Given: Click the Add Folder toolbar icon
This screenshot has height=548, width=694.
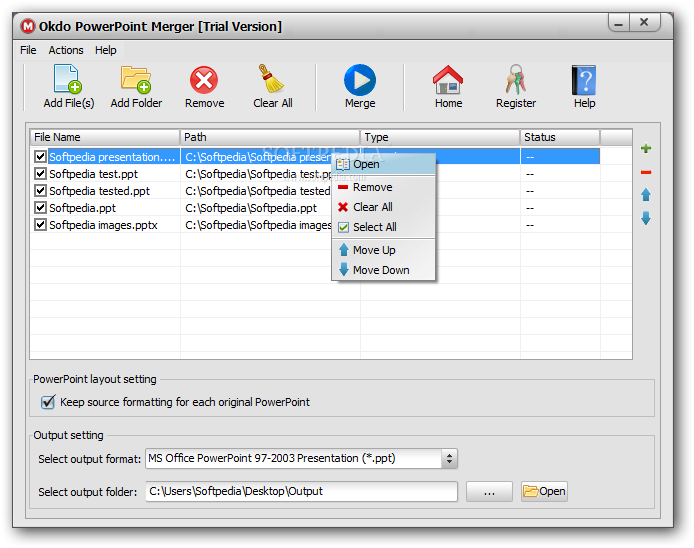Looking at the screenshot, I should click(x=136, y=79).
